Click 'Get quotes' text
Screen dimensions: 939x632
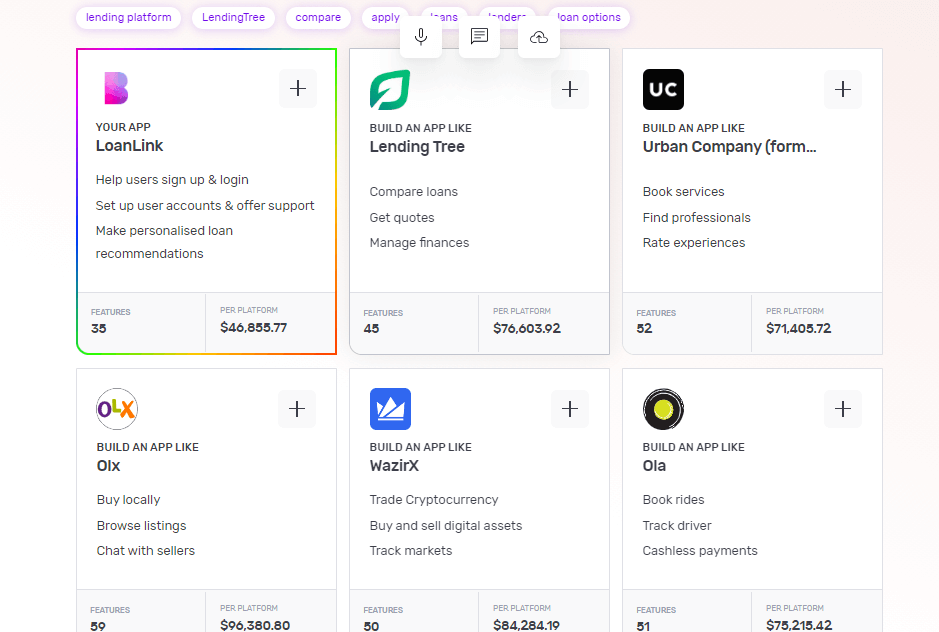coord(402,217)
